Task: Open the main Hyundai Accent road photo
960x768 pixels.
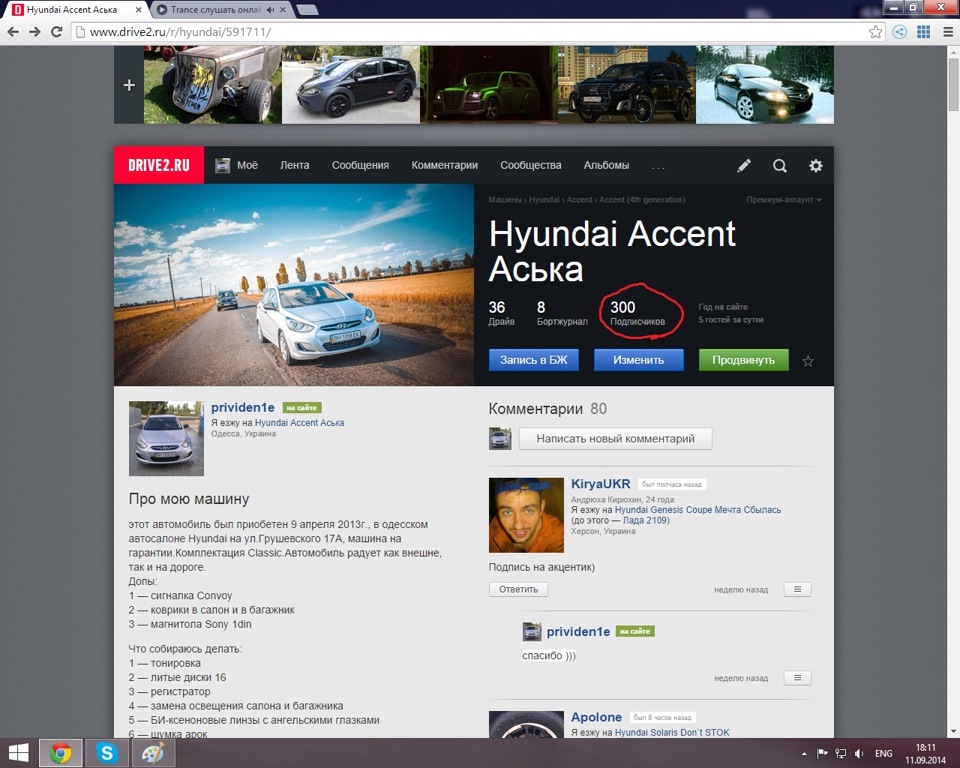Action: tap(294, 285)
